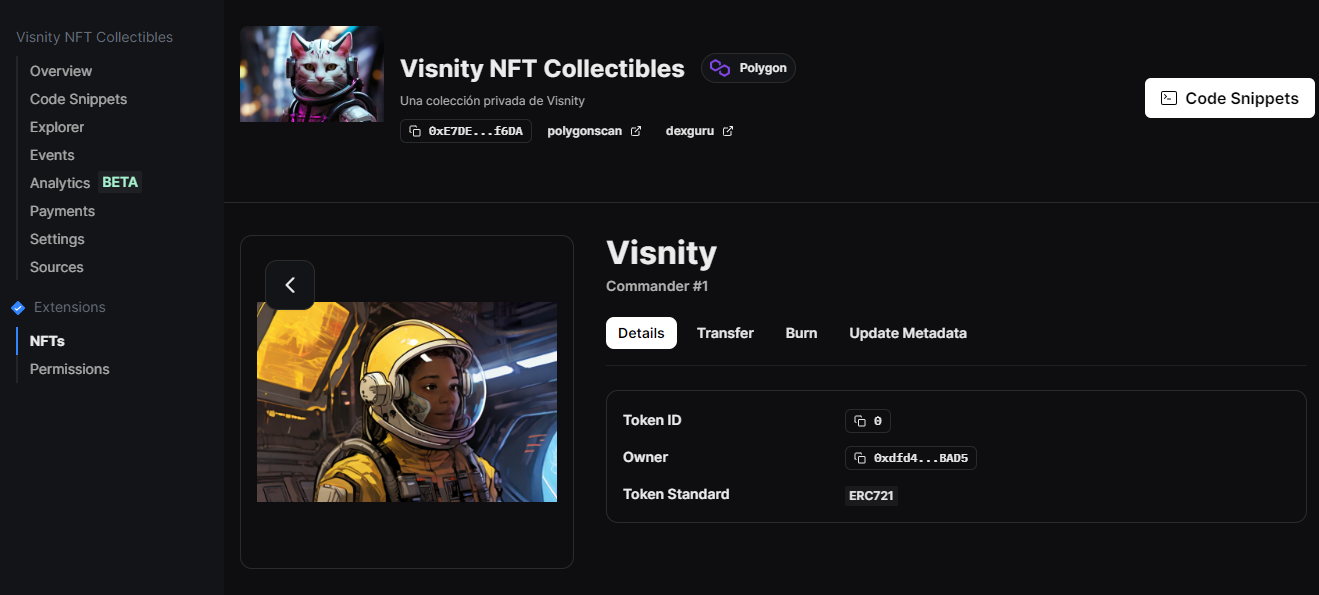The height and width of the screenshot is (595, 1319).
Task: Click the Code Snippets button at top right
Action: (x=1230, y=98)
